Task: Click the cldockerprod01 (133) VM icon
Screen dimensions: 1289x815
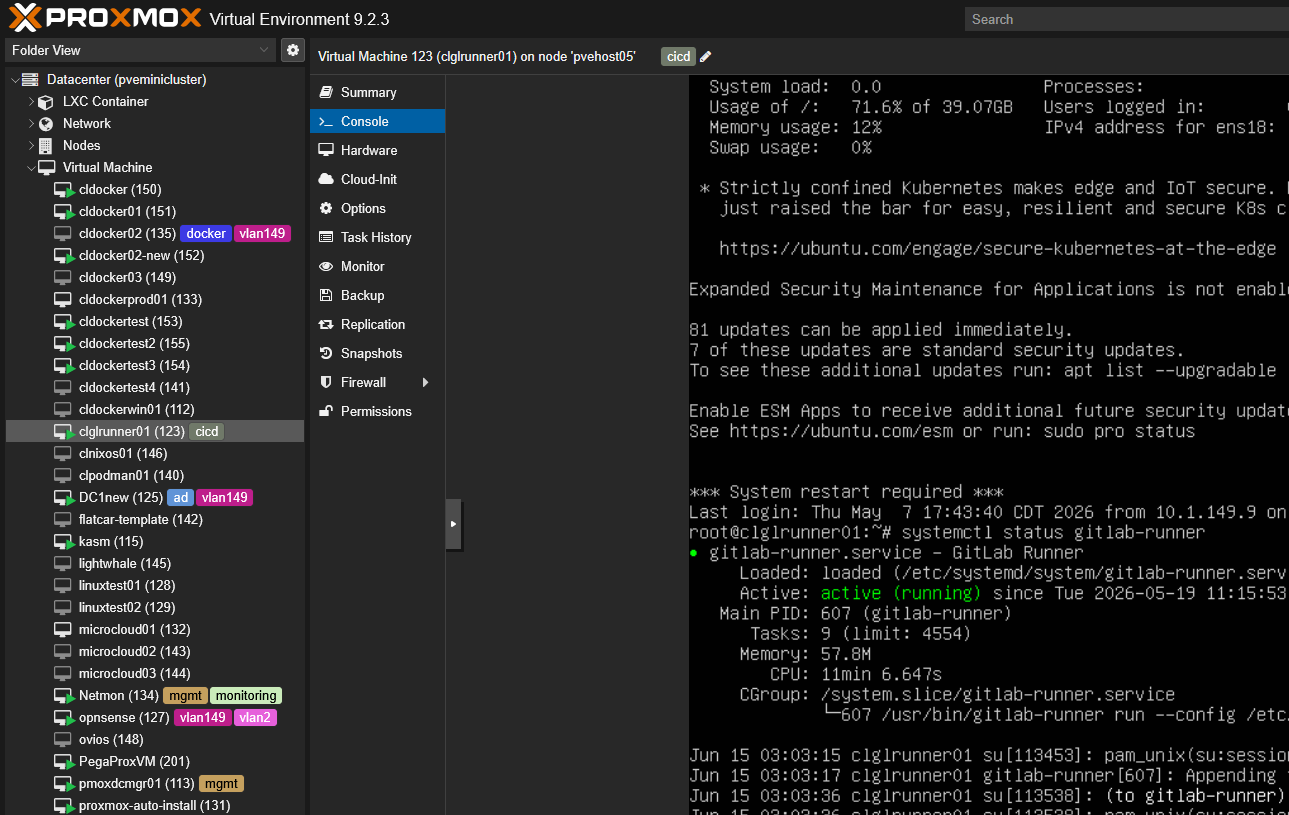Action: [x=62, y=299]
